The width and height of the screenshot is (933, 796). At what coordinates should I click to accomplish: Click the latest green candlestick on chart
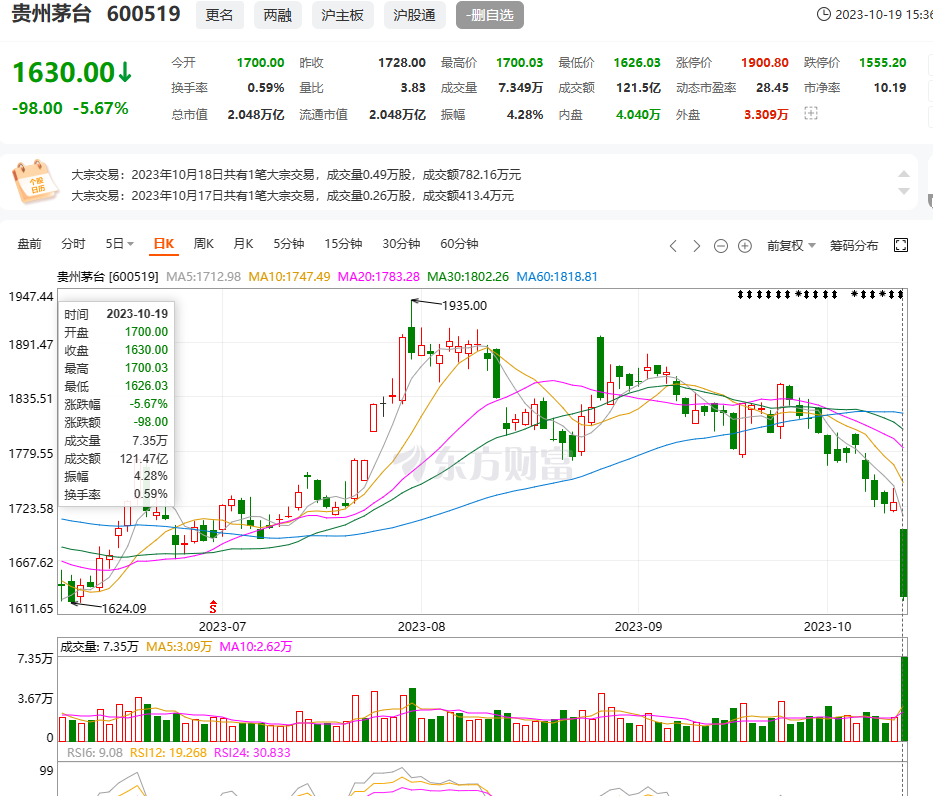coord(904,563)
